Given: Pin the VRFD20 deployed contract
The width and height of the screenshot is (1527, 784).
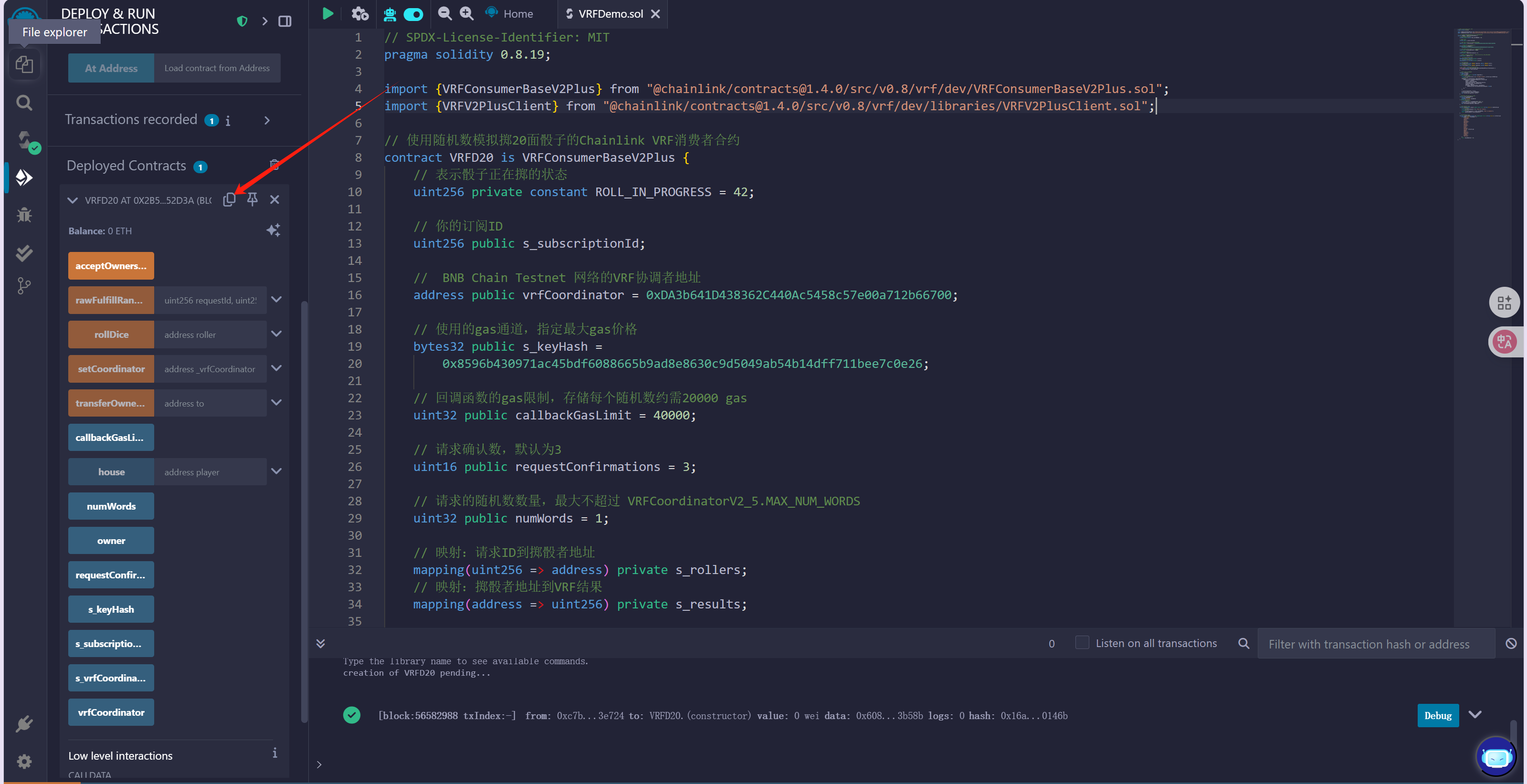Looking at the screenshot, I should (x=252, y=200).
